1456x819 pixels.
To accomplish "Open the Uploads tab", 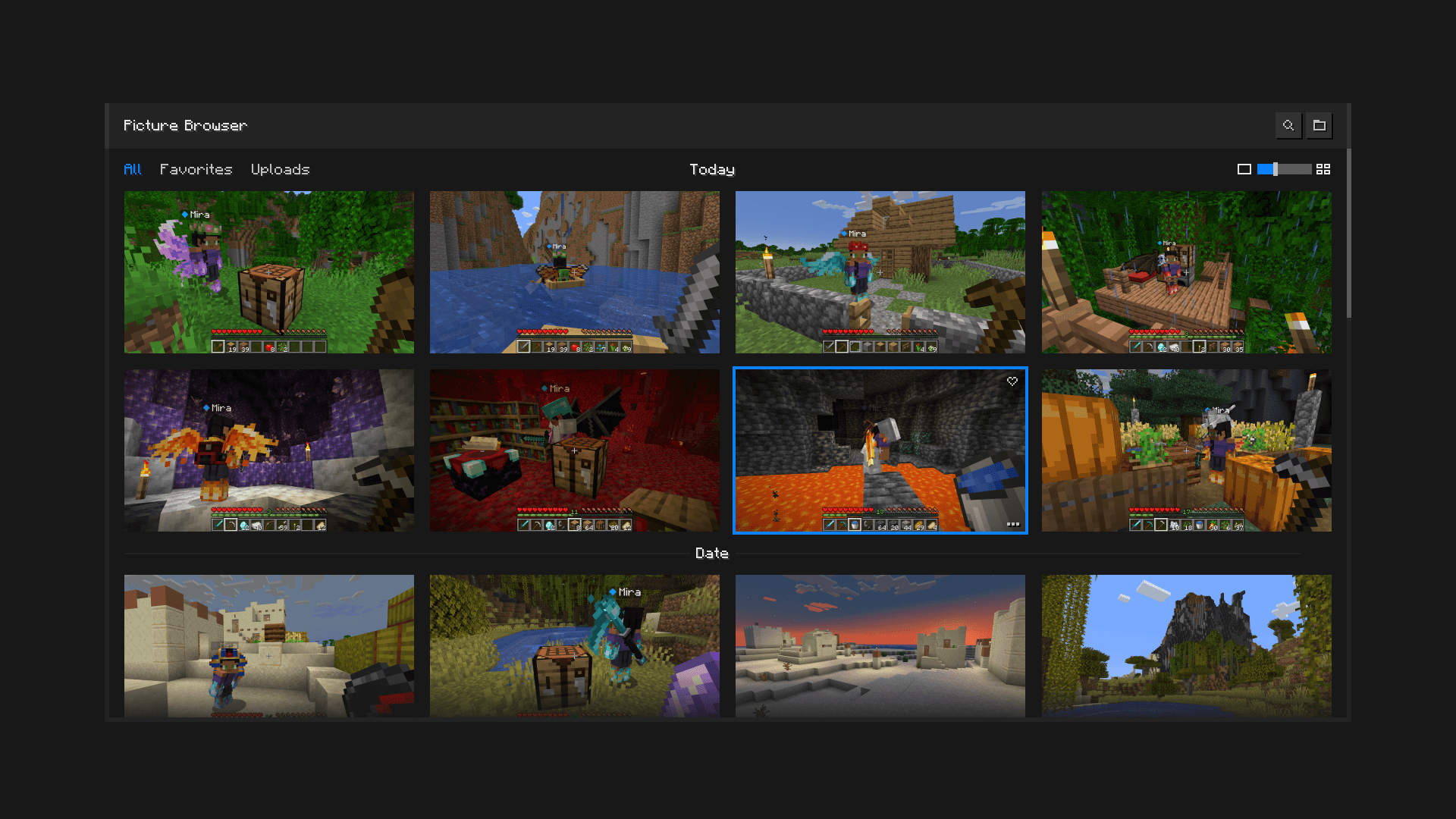I will pos(280,169).
